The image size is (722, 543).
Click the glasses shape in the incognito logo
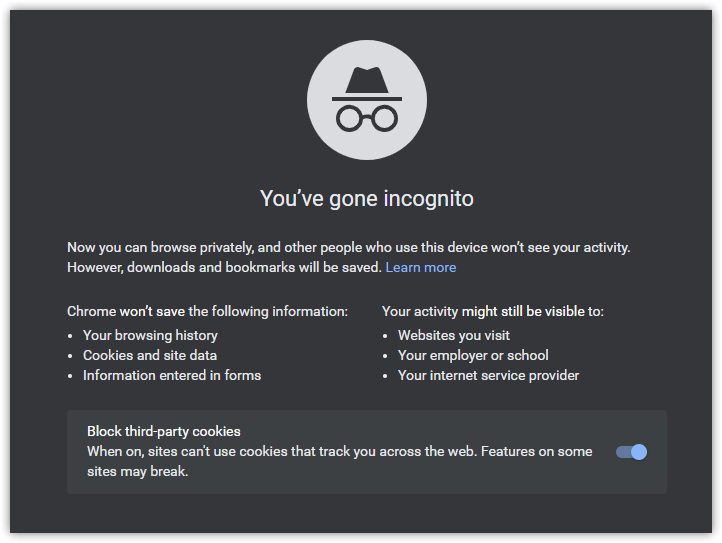coord(366,118)
